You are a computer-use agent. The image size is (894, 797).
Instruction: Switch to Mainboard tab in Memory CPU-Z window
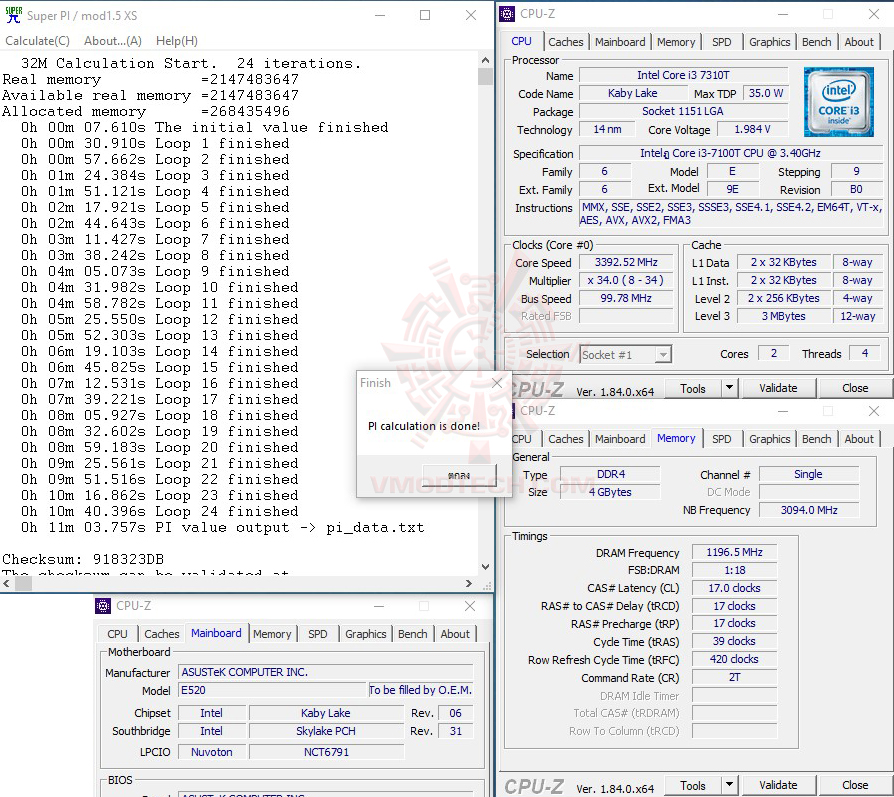coord(620,439)
